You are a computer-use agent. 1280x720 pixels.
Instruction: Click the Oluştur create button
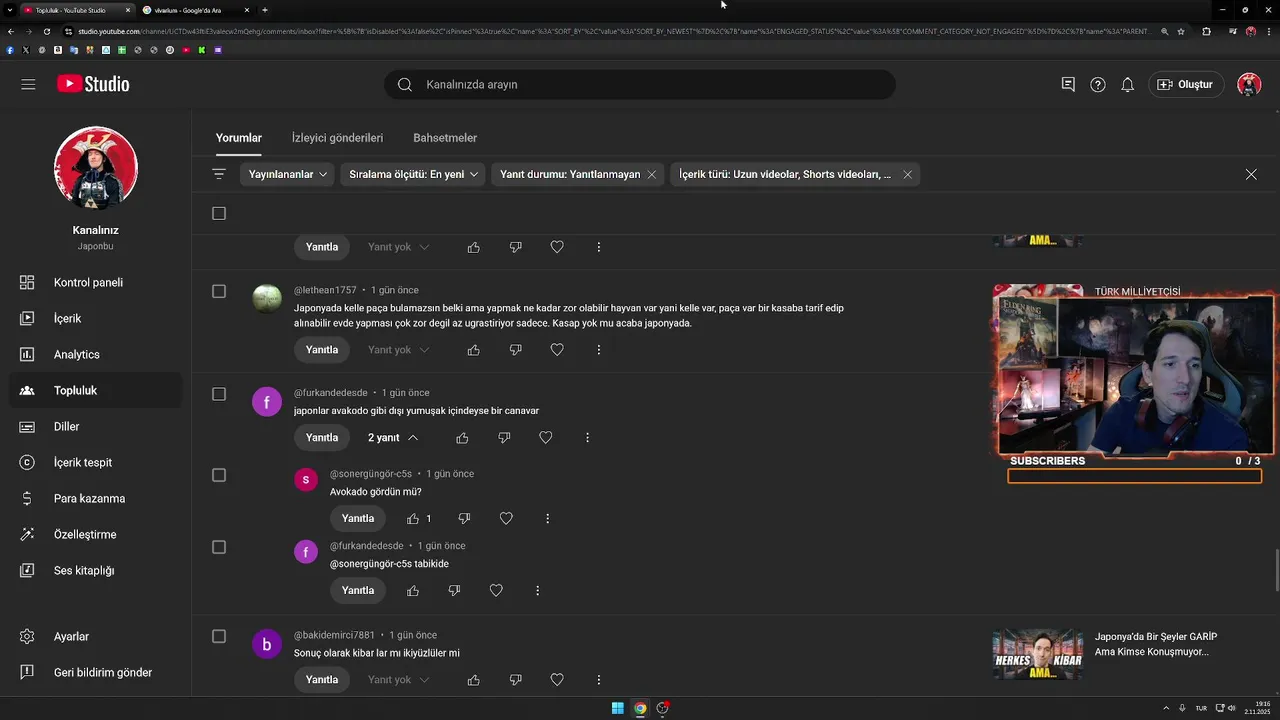click(x=1185, y=85)
